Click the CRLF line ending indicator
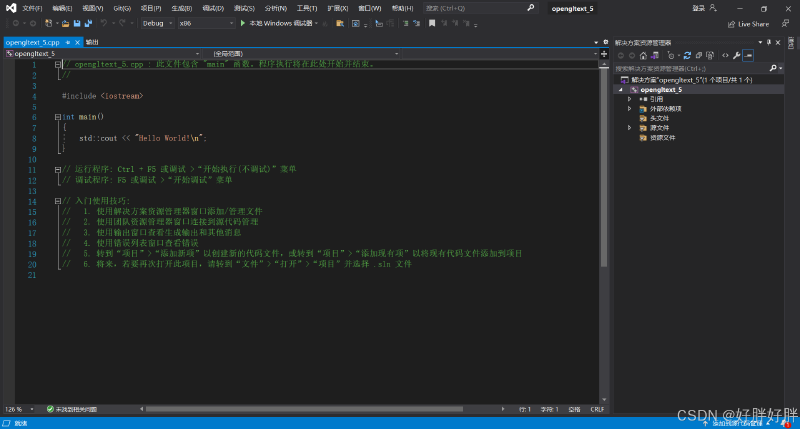 [x=597, y=409]
